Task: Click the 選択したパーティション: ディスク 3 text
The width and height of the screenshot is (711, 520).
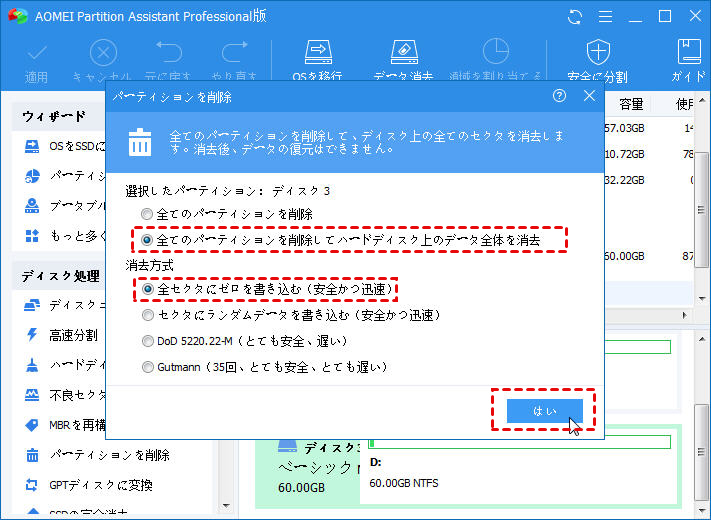Action: 228,191
